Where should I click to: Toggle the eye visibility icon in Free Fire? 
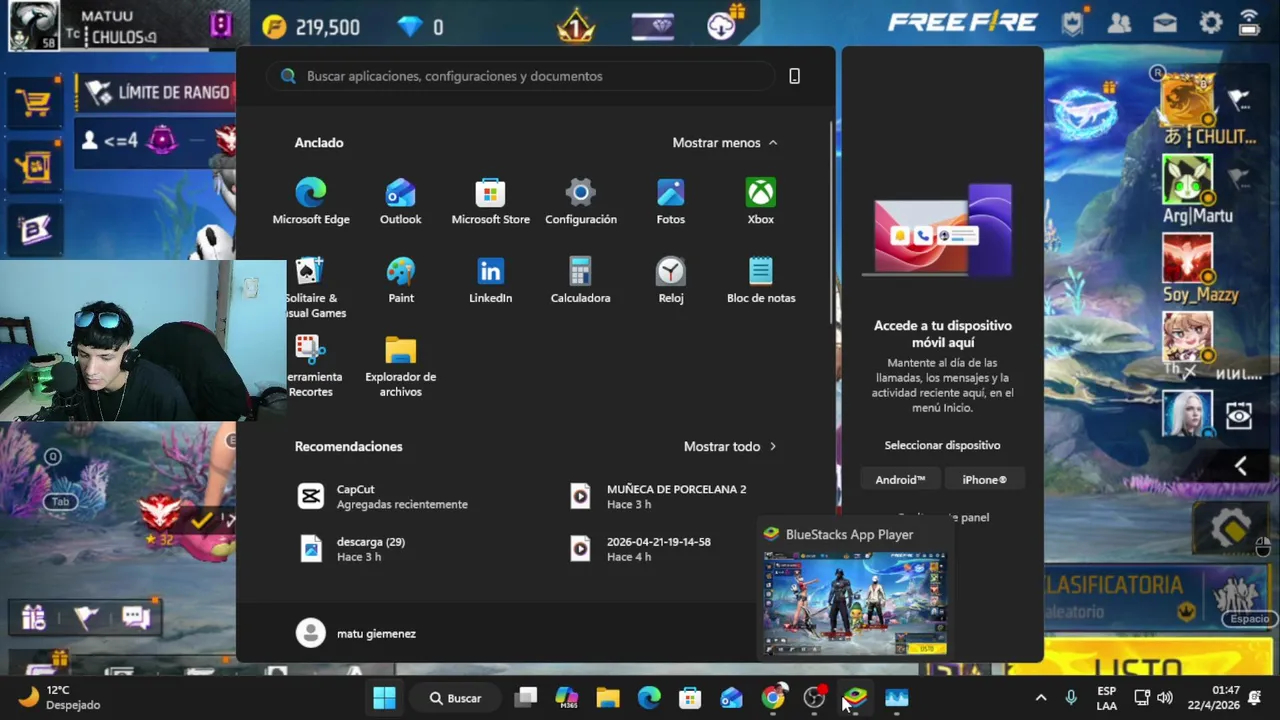click(x=1238, y=416)
